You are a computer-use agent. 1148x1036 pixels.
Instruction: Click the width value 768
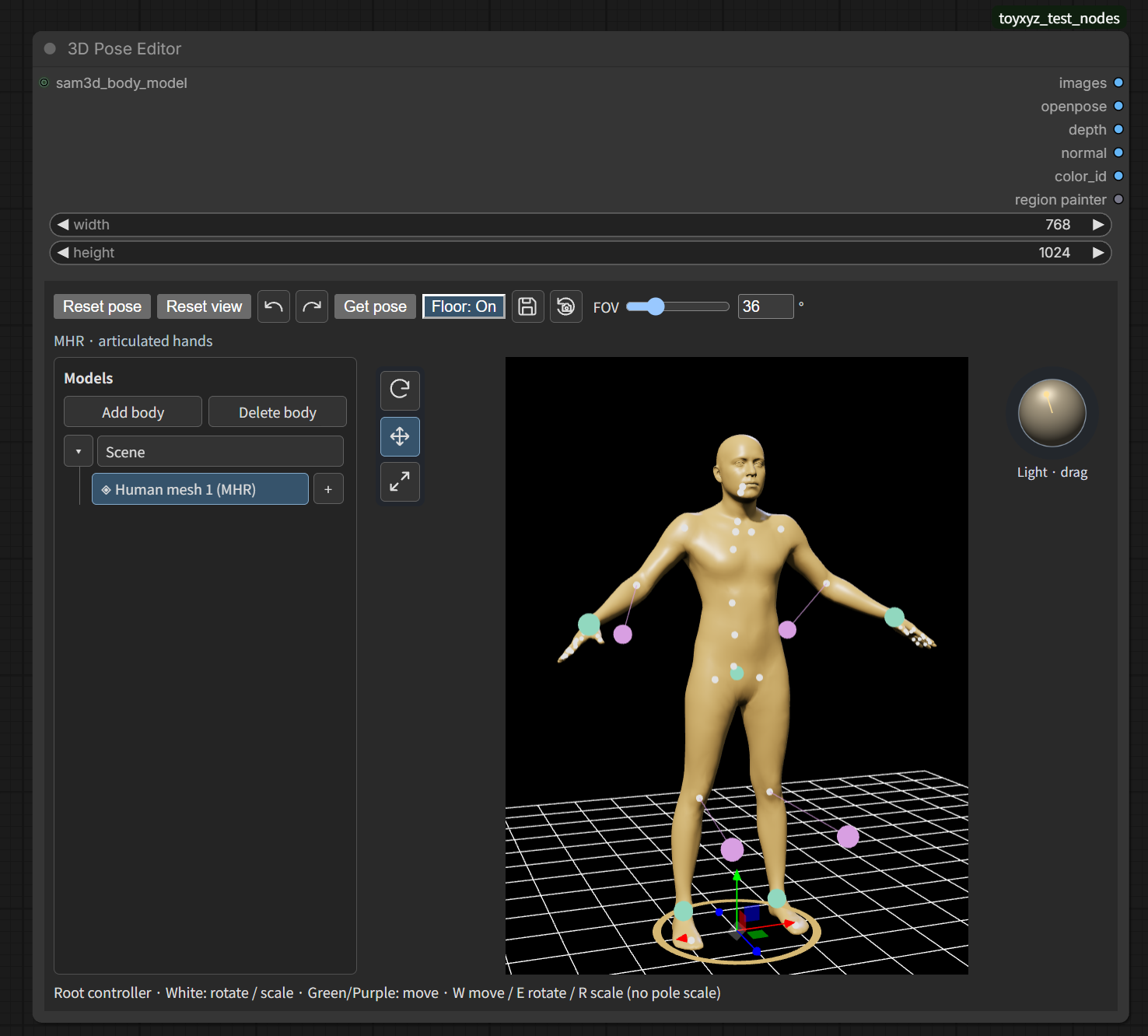1058,225
